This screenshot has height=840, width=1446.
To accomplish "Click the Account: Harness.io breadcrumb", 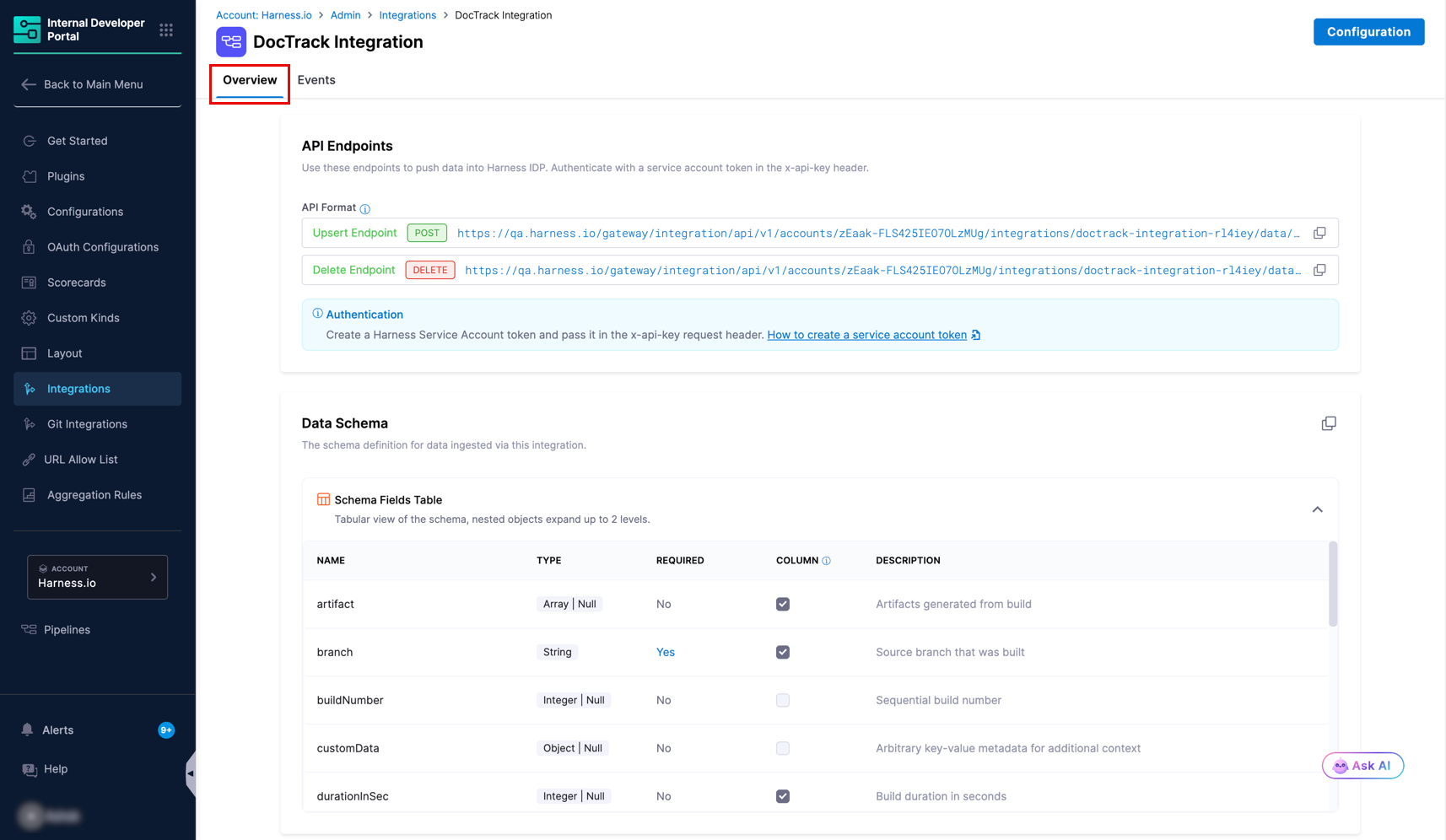I will point(264,15).
